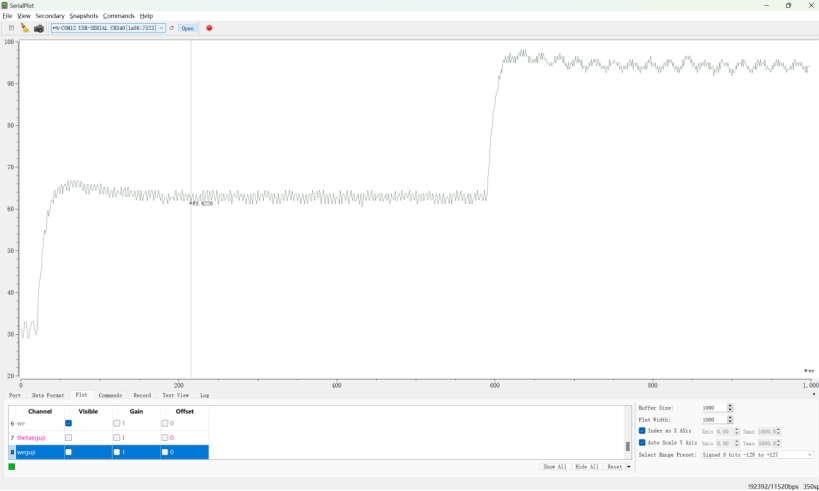This screenshot has height=491, width=819.
Task: Click the SerialPlot application icon in the title bar
Action: (x=5, y=5)
